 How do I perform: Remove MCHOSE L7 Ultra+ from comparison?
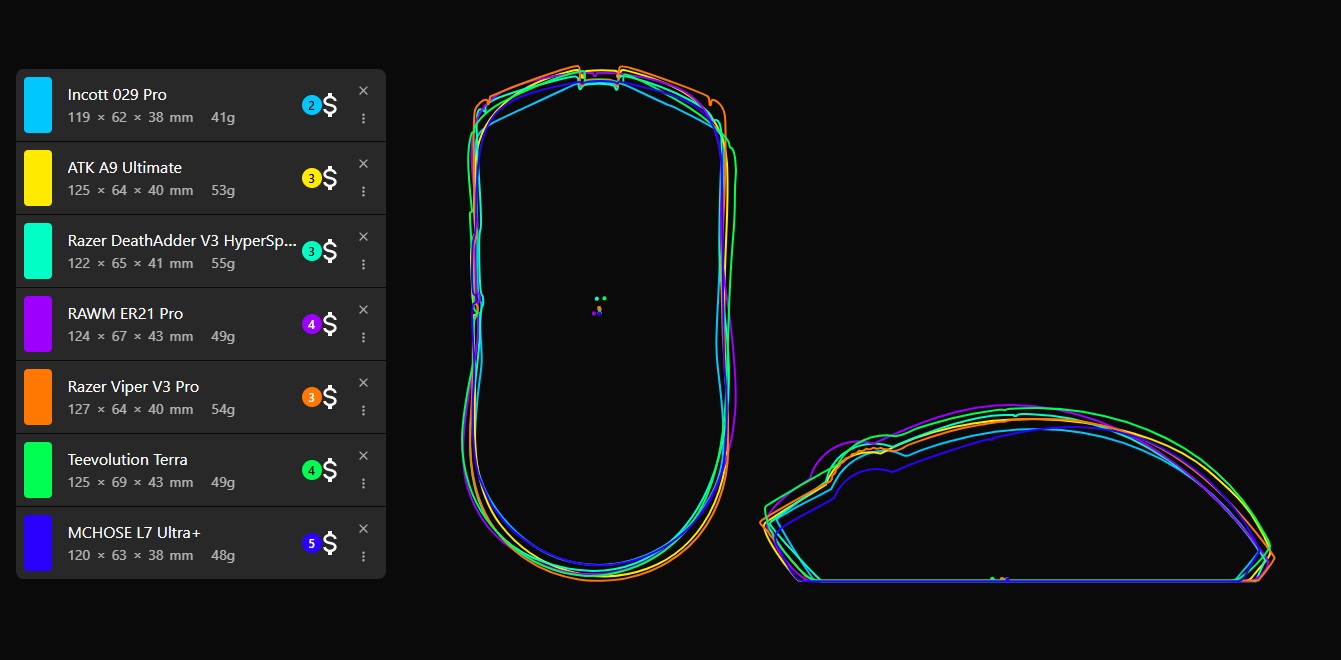coord(363,529)
